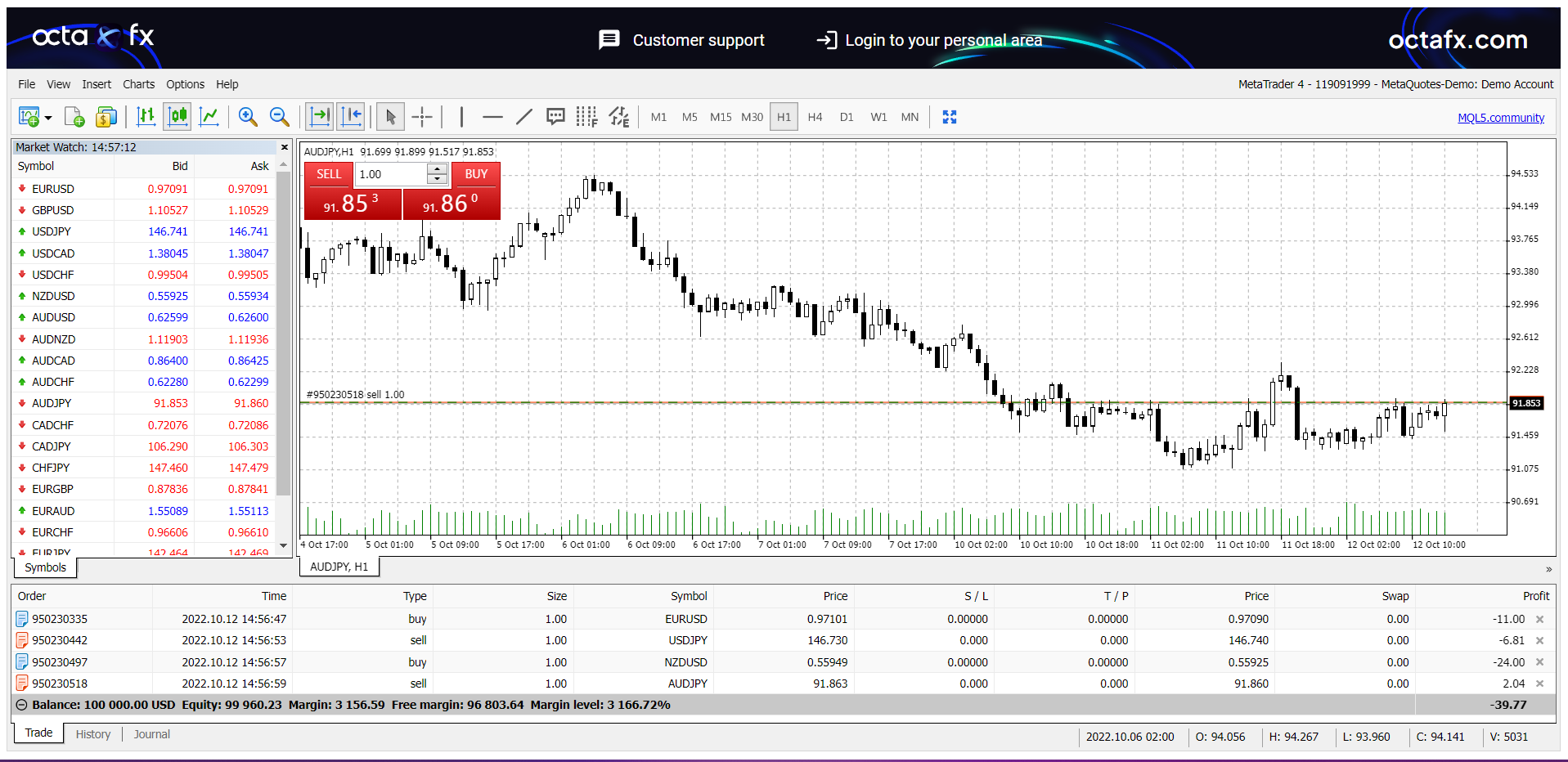The width and height of the screenshot is (1568, 762).
Task: Select the Fibonacci retracement tool
Action: (x=586, y=117)
